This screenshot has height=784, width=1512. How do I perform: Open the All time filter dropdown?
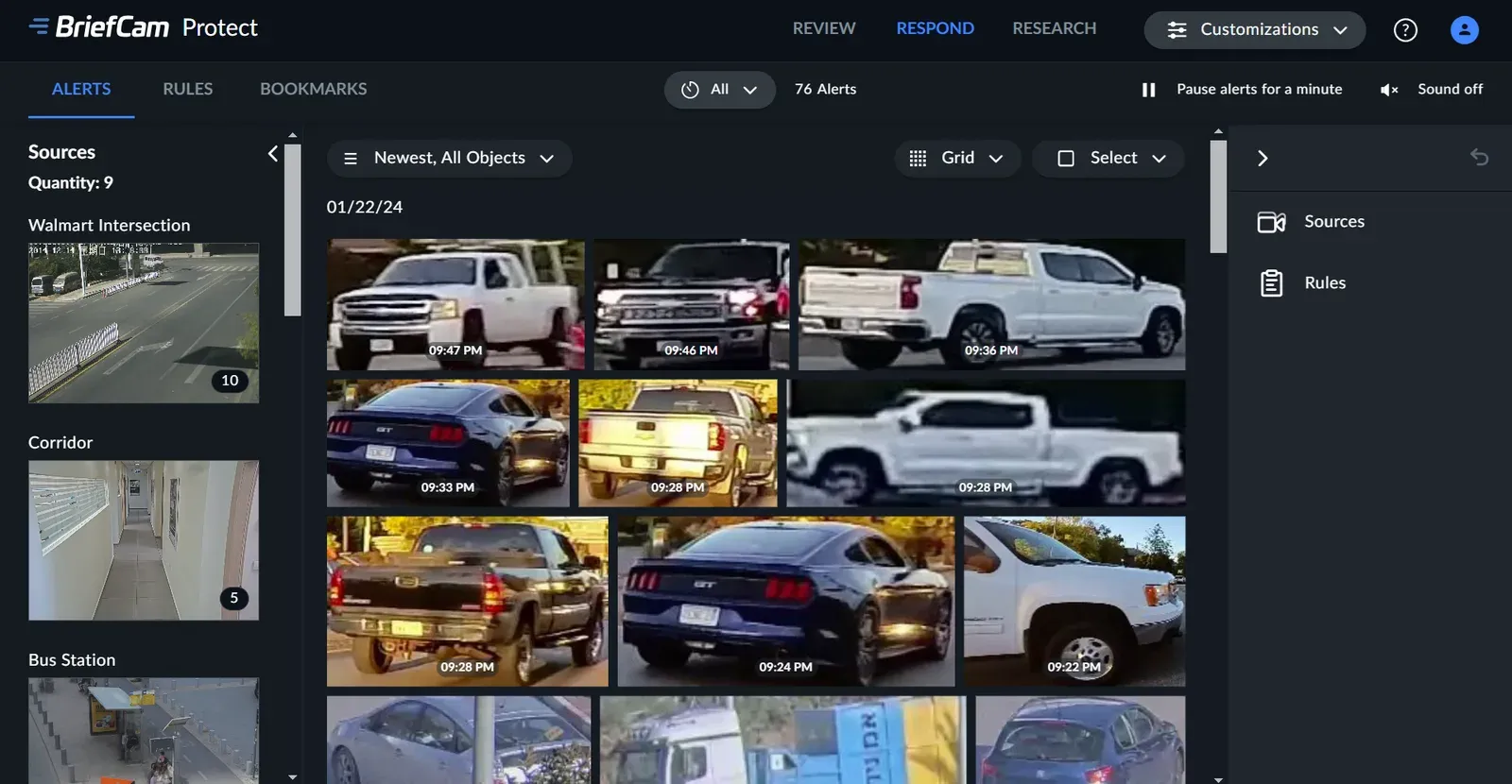tap(720, 90)
